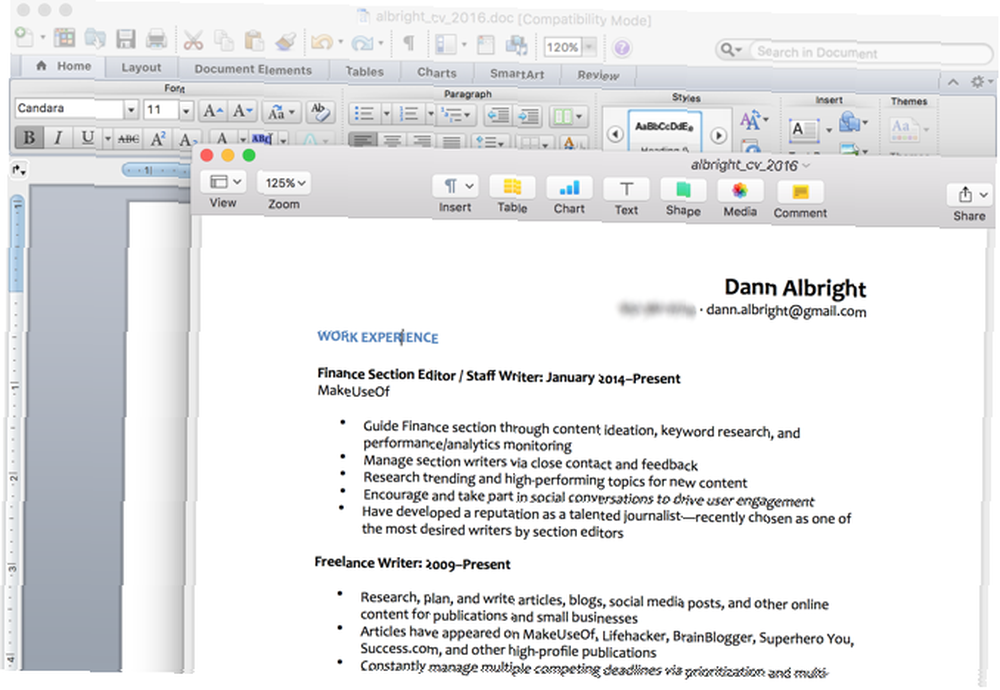1000x690 pixels.
Task: Click the Undo arrow in Word toolbar
Action: pos(322,43)
